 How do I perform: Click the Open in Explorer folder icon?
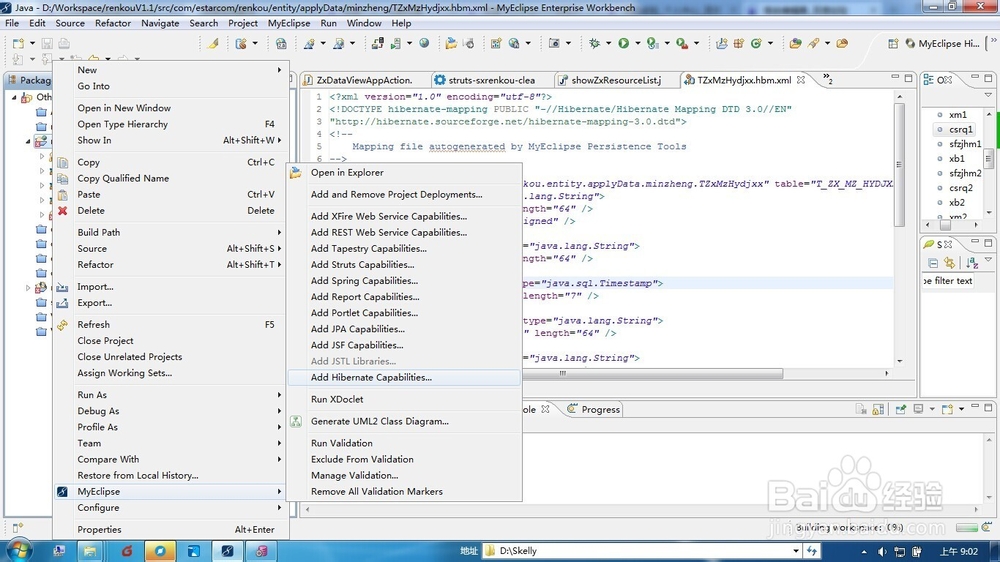(296, 172)
